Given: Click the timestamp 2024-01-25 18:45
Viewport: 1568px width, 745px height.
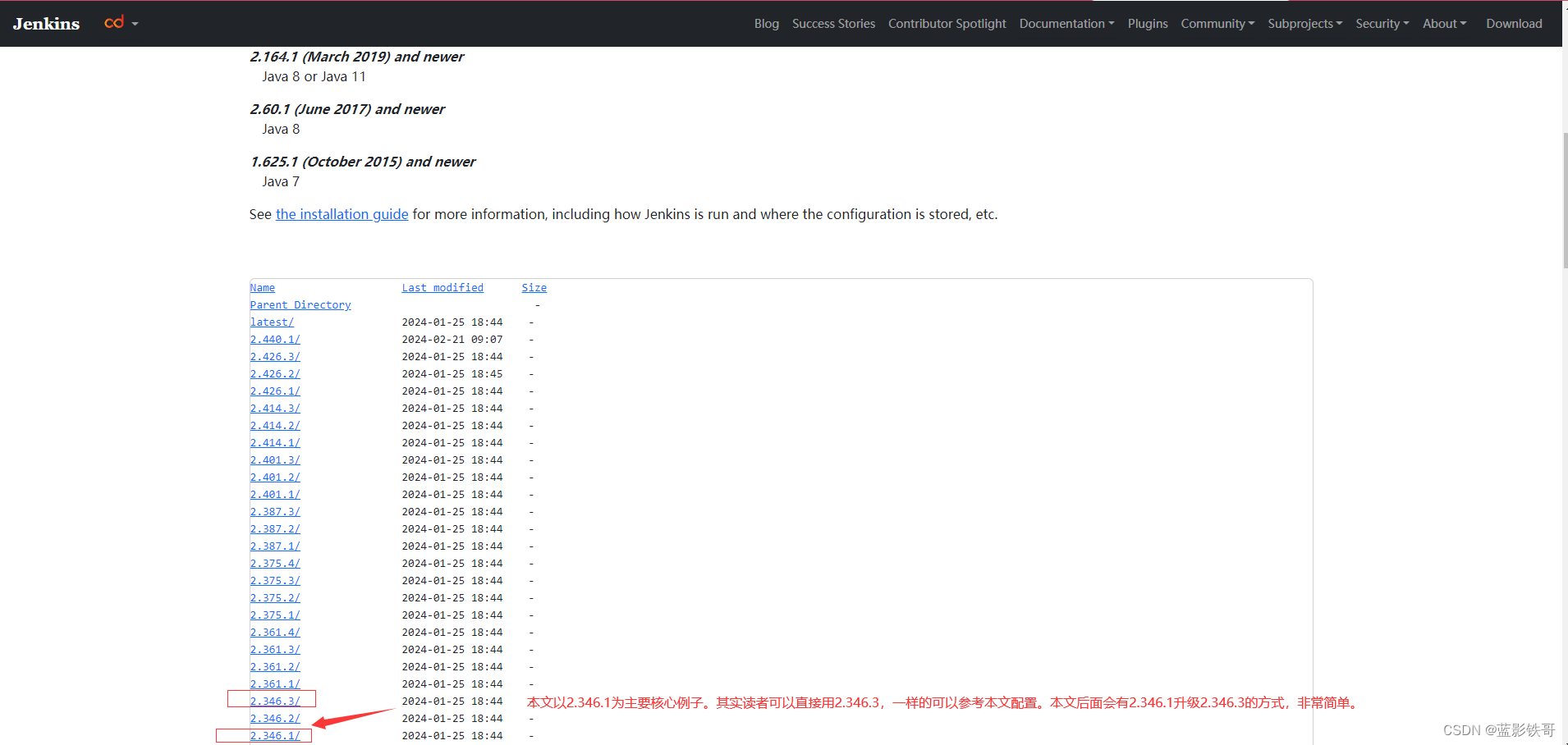Looking at the screenshot, I should [452, 374].
